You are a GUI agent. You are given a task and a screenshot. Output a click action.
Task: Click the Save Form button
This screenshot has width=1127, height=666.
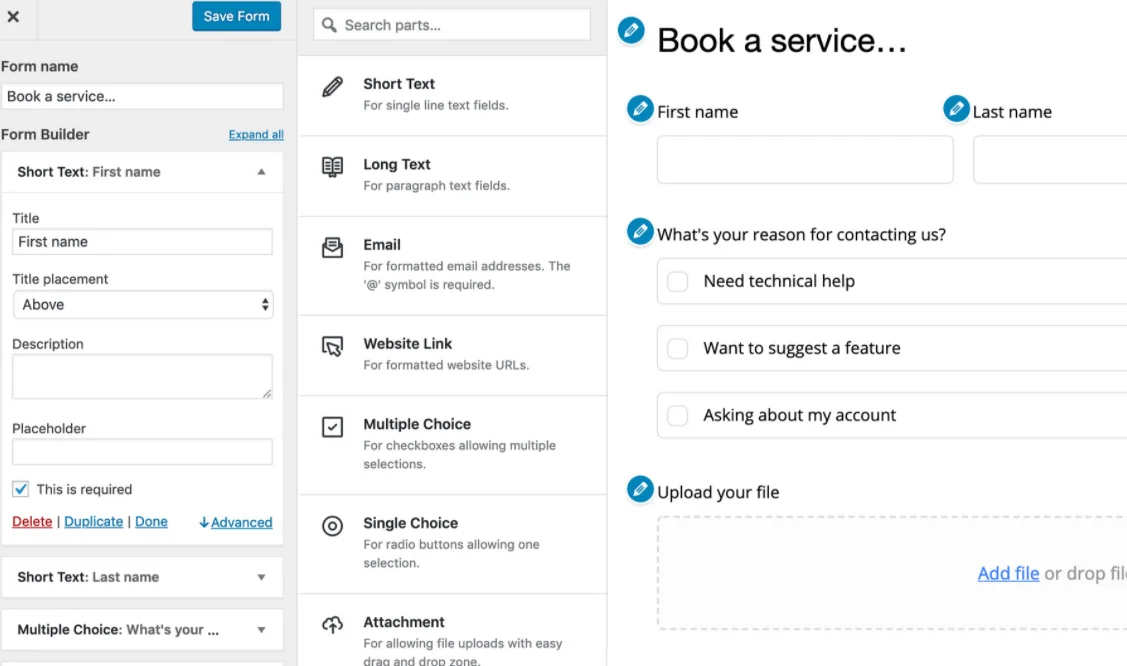click(236, 16)
